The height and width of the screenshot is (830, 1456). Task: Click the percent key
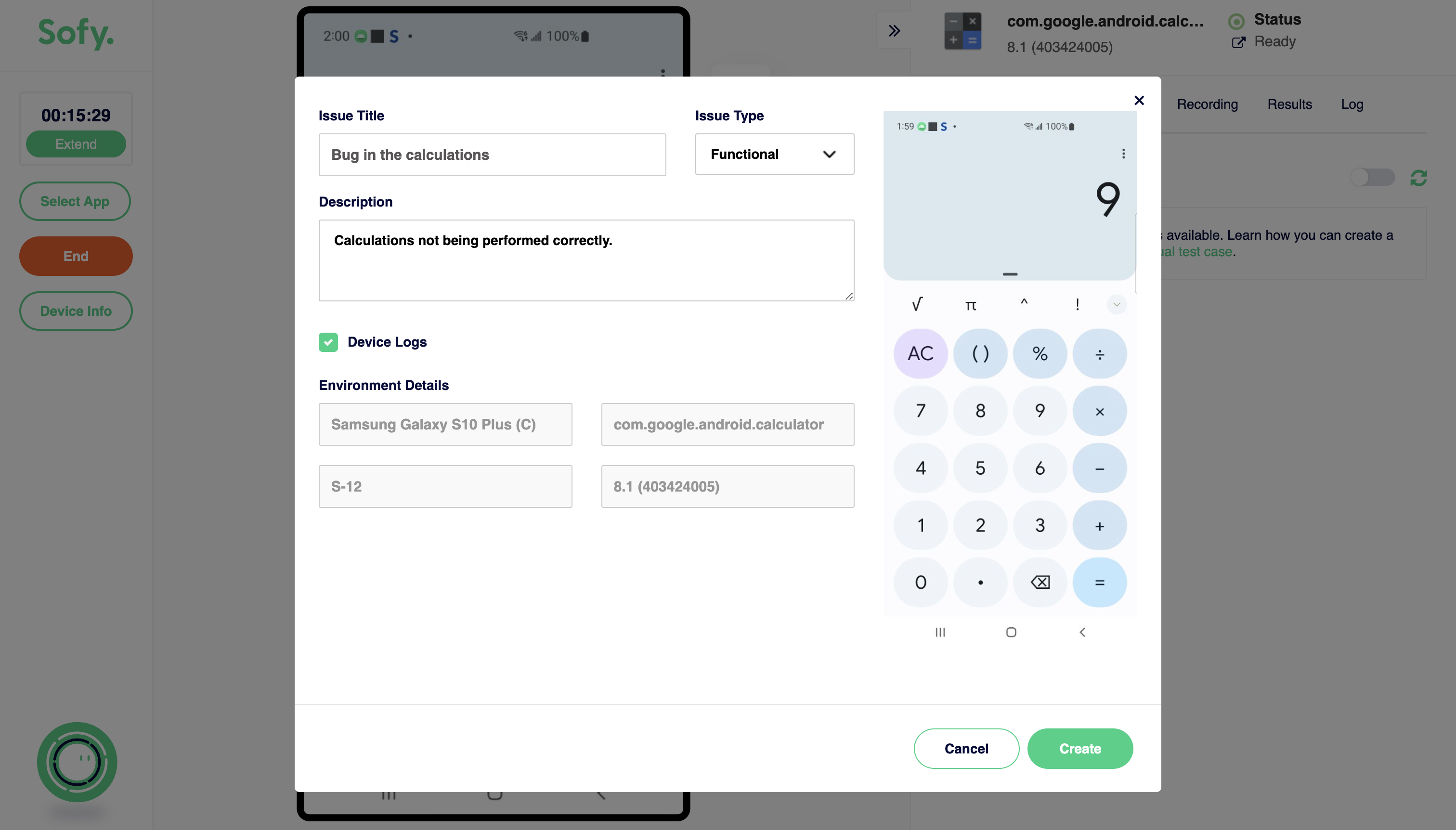pyautogui.click(x=1040, y=353)
